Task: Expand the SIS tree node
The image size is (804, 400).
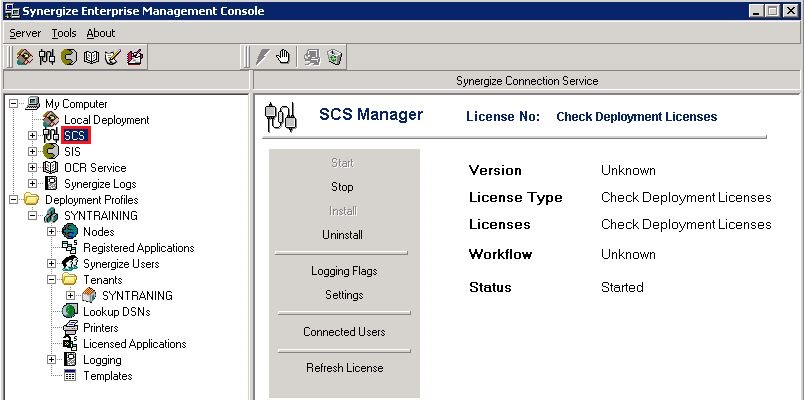Action: coord(33,152)
